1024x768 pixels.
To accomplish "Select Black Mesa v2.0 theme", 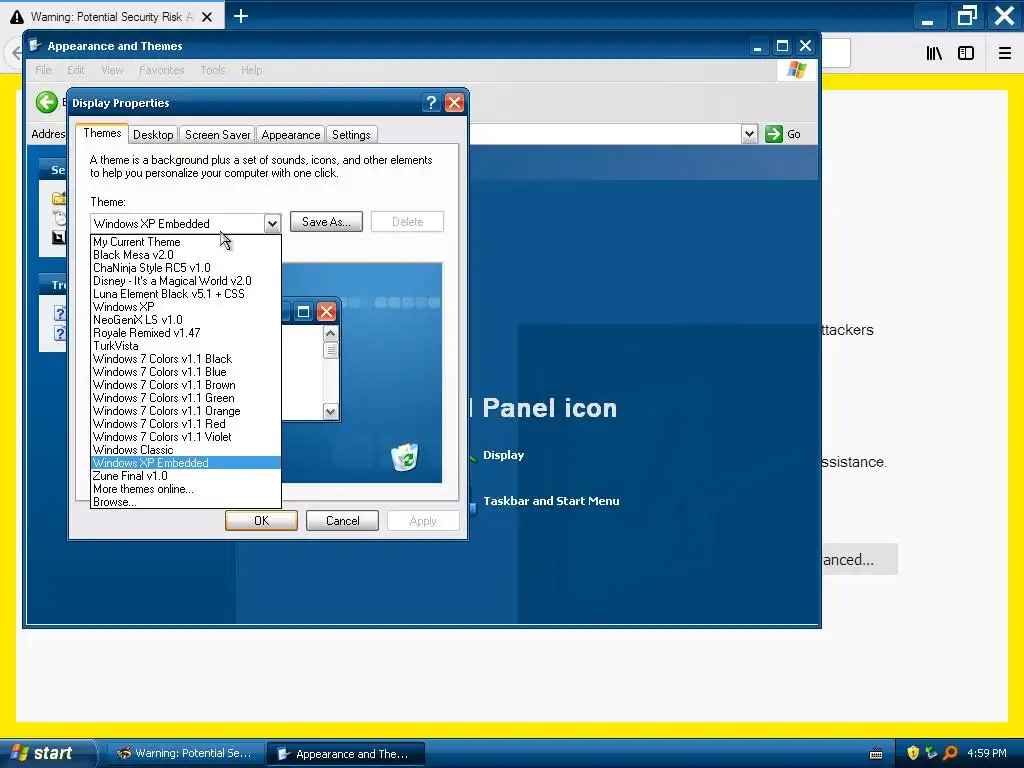I will coord(186,255).
